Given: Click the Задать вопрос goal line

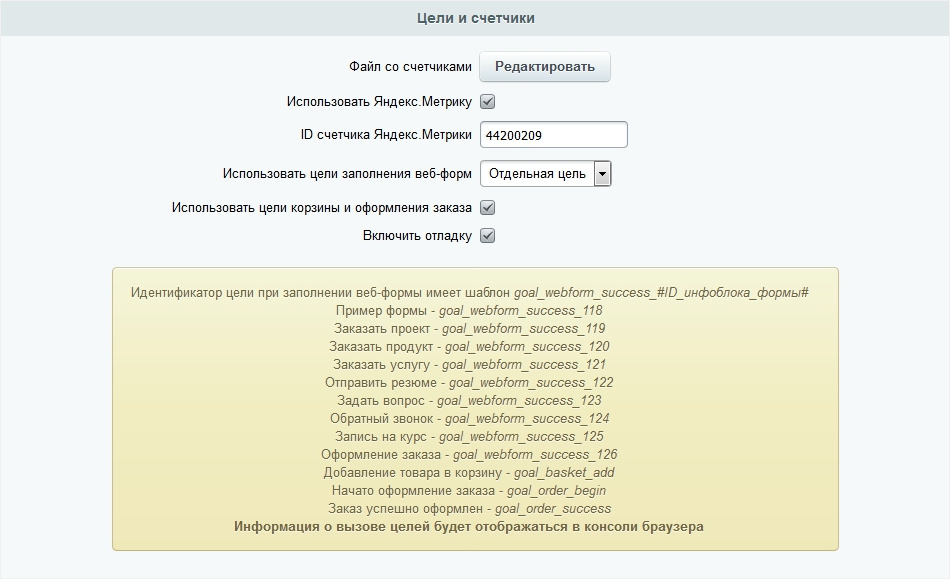Looking at the screenshot, I should pyautogui.click(x=469, y=401).
